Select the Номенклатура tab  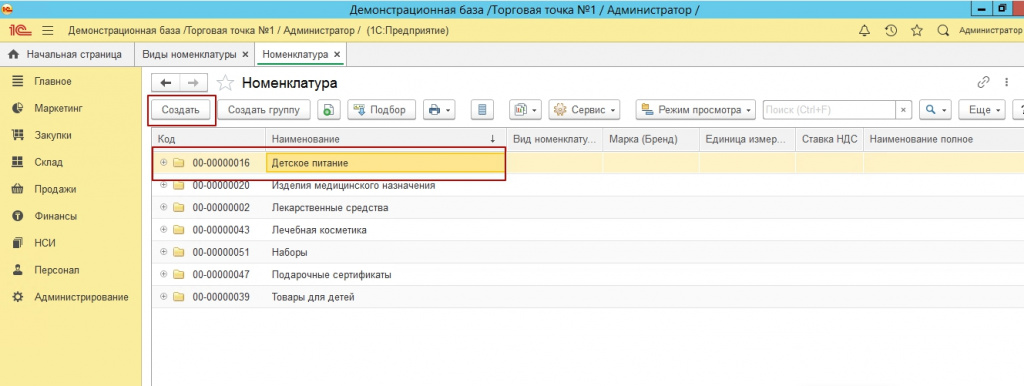[x=295, y=54]
